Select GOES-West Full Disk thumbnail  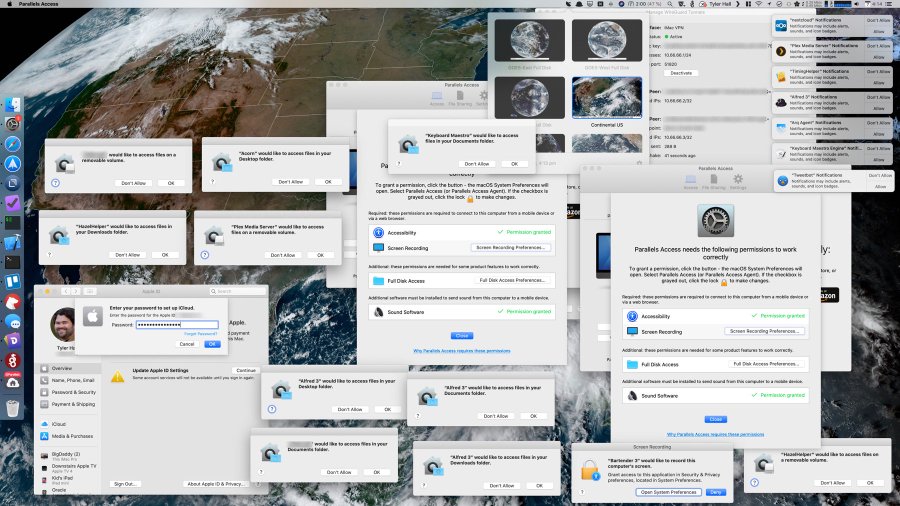(607, 40)
